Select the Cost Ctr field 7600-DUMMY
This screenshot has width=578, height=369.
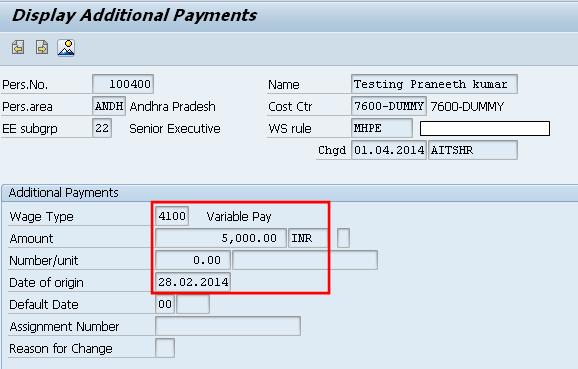389,106
